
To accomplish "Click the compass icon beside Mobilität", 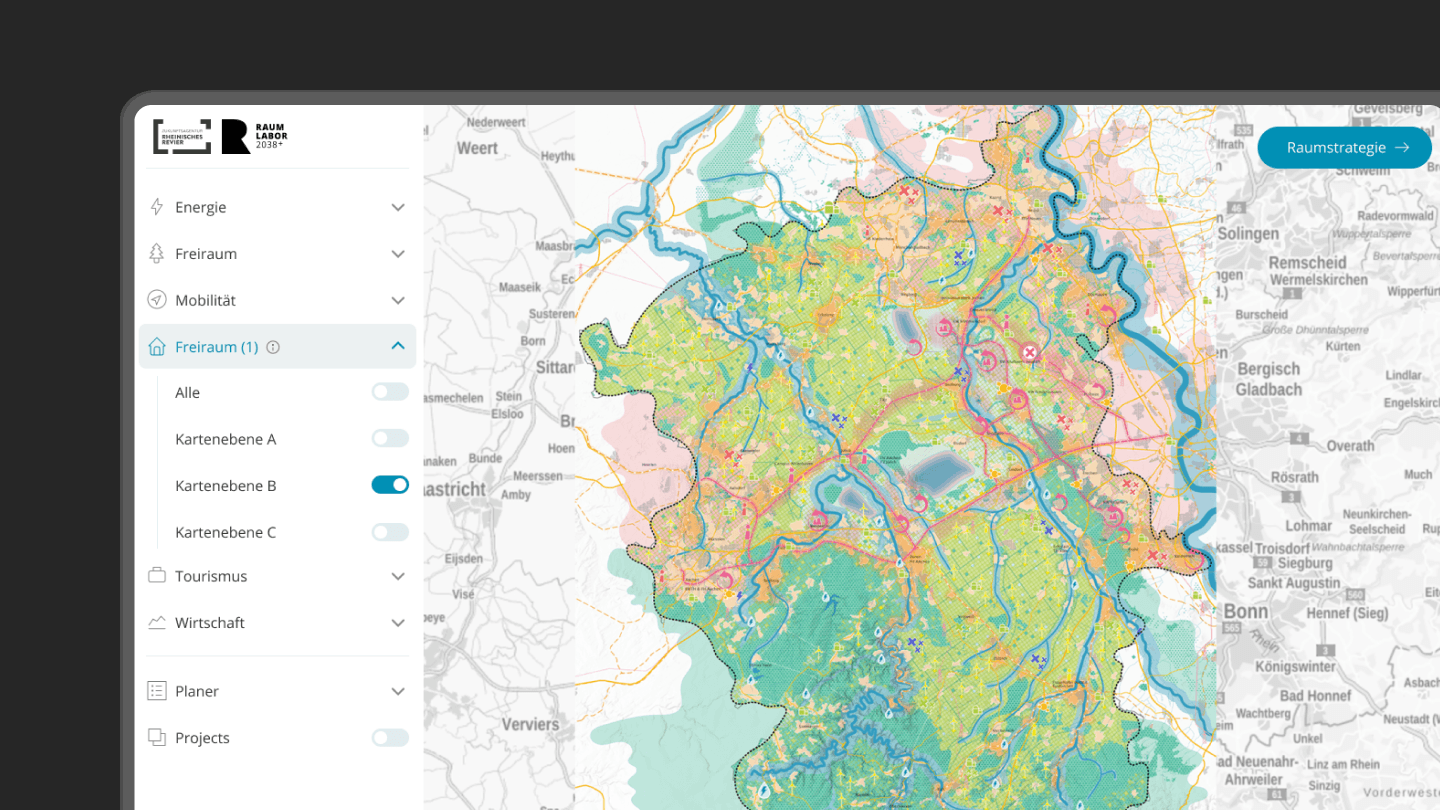I will pyautogui.click(x=157, y=300).
